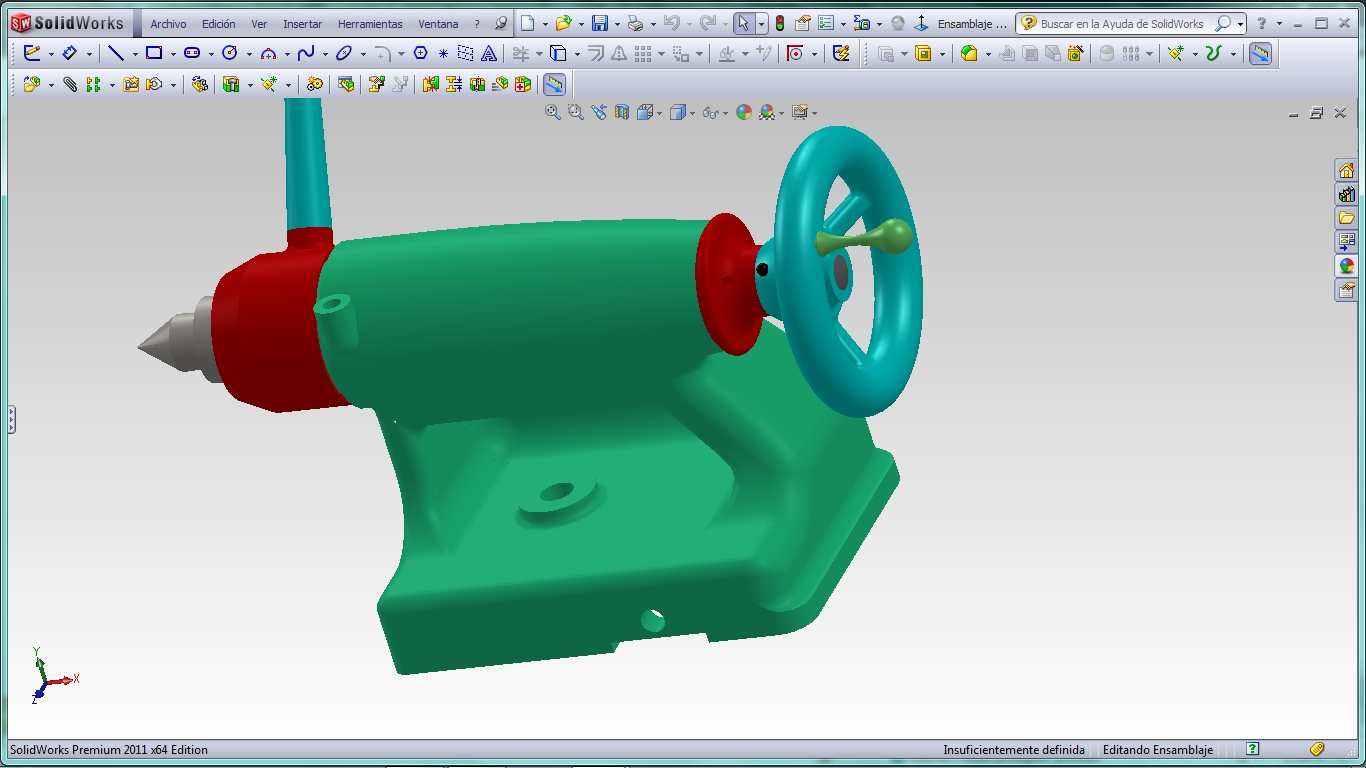1366x768 pixels.
Task: Open the Save dropdown arrow
Action: coord(617,24)
